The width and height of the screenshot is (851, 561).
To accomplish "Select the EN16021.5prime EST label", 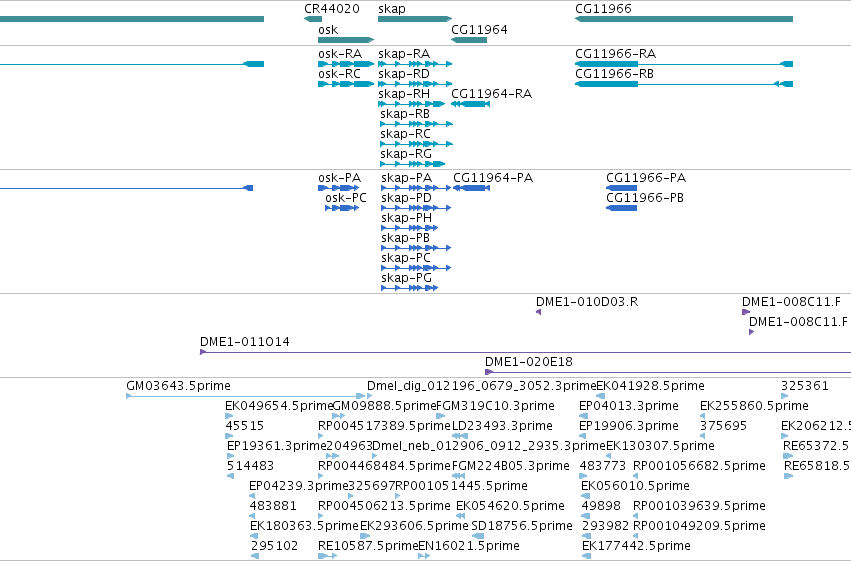I will click(469, 547).
